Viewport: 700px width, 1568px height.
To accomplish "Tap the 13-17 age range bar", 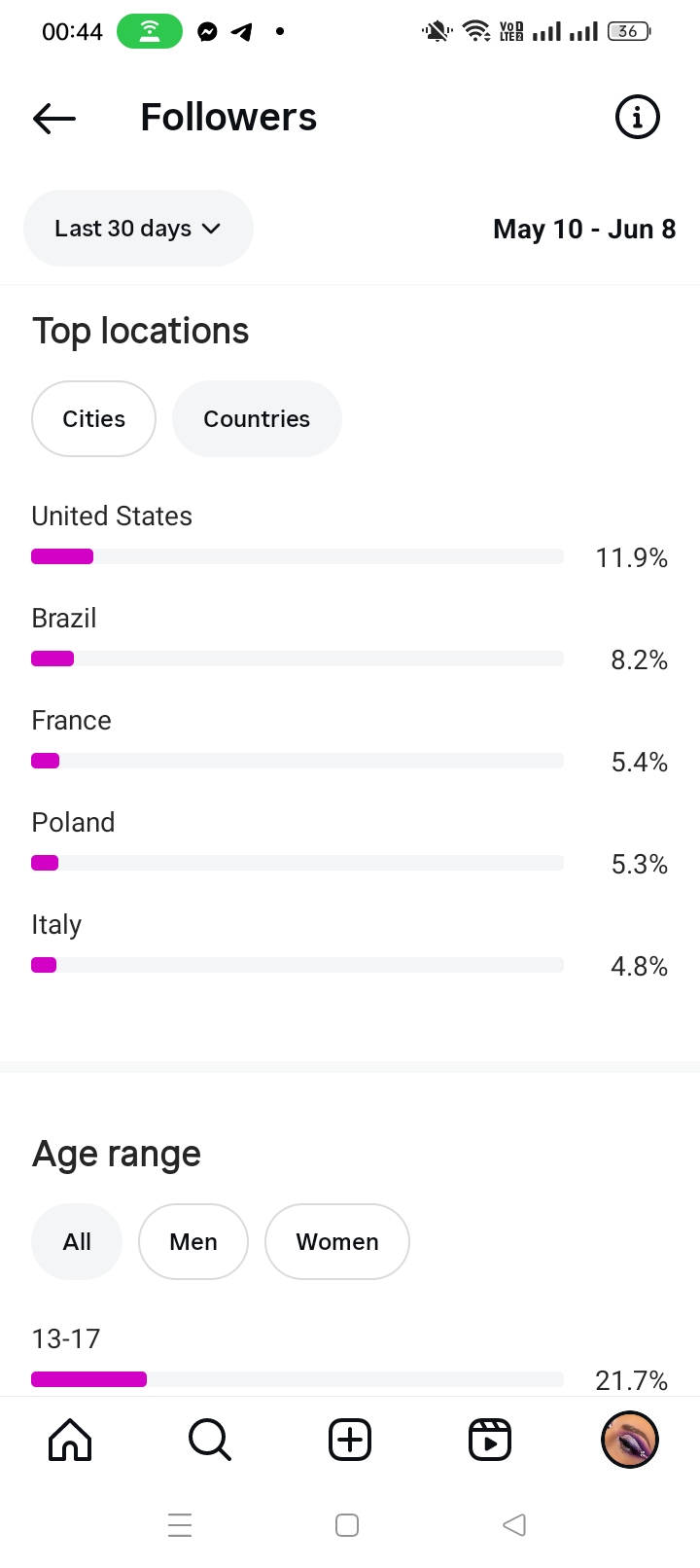I will 297,1378.
